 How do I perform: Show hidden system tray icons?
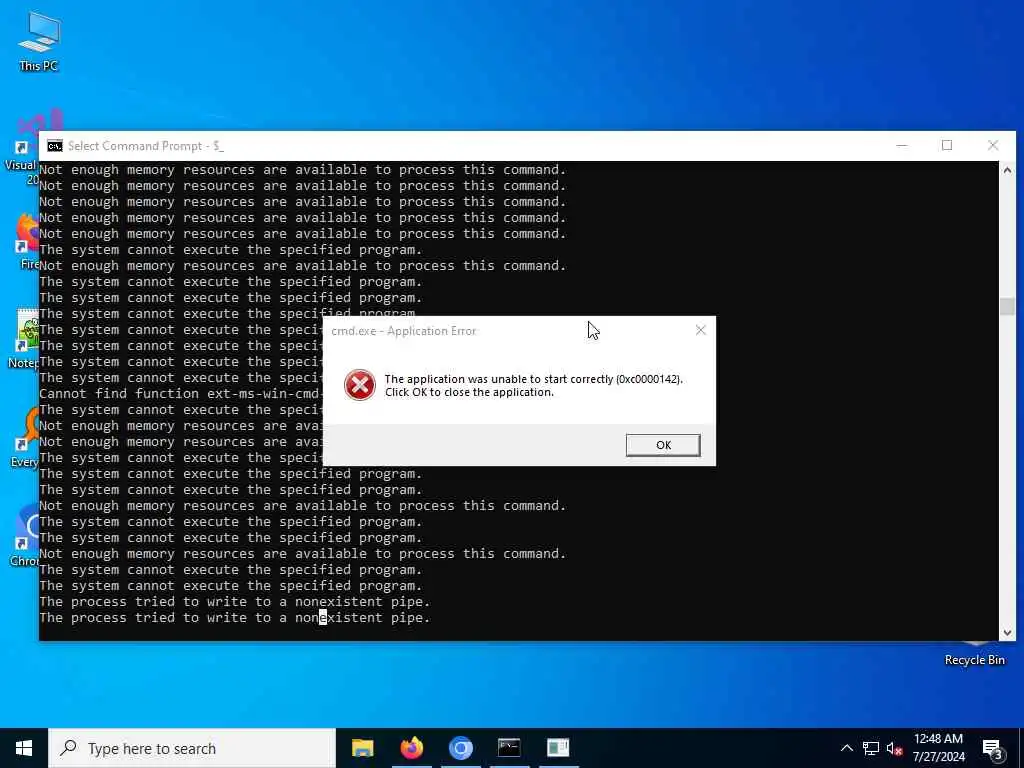[x=846, y=748]
